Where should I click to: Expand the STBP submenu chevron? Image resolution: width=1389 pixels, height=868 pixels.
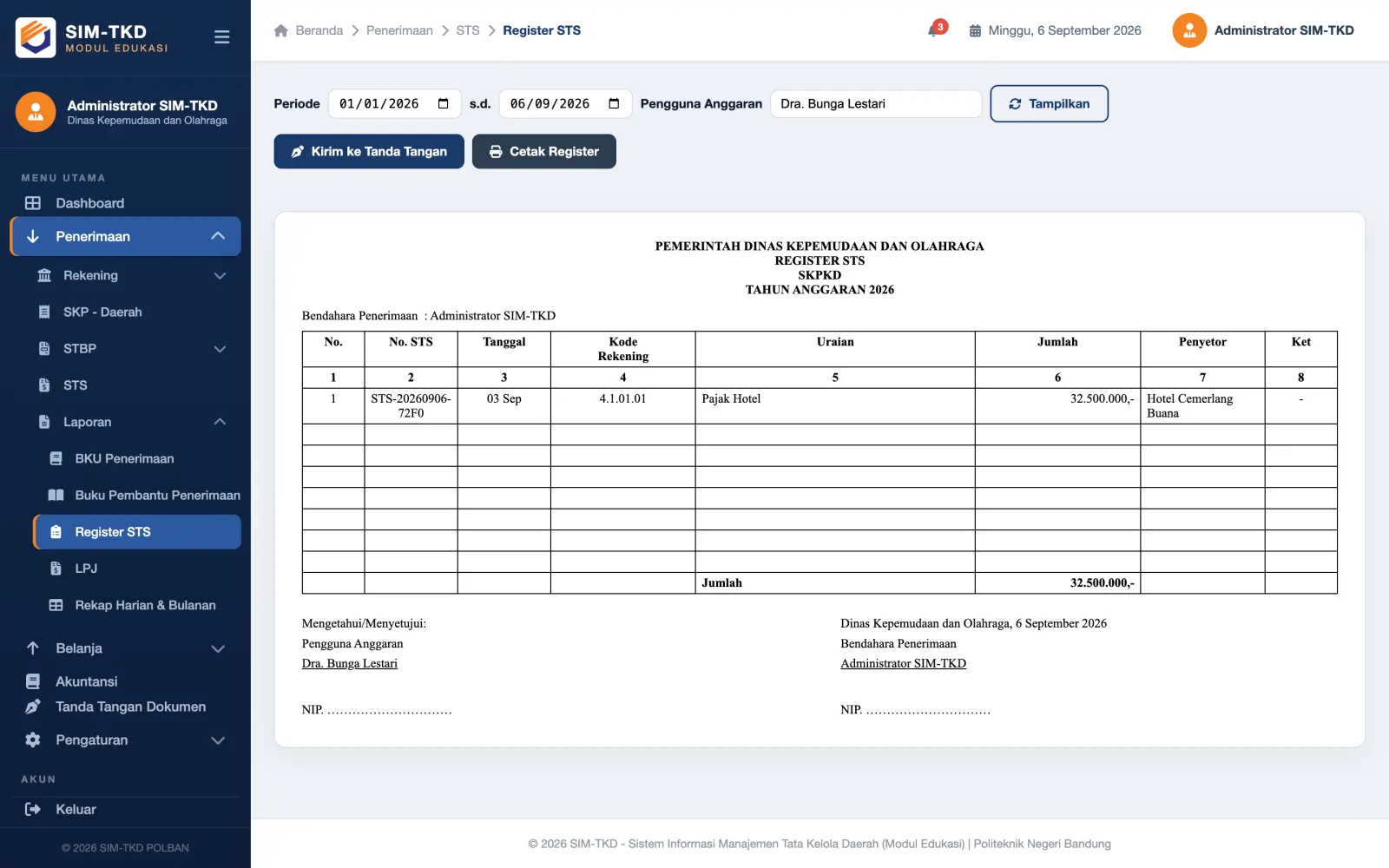click(220, 349)
